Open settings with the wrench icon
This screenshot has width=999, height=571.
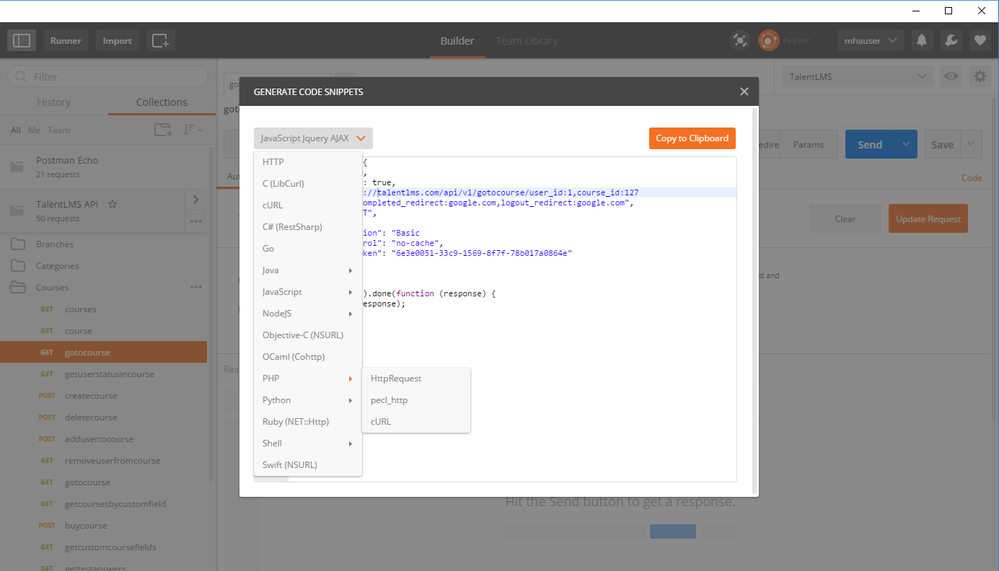coord(950,41)
